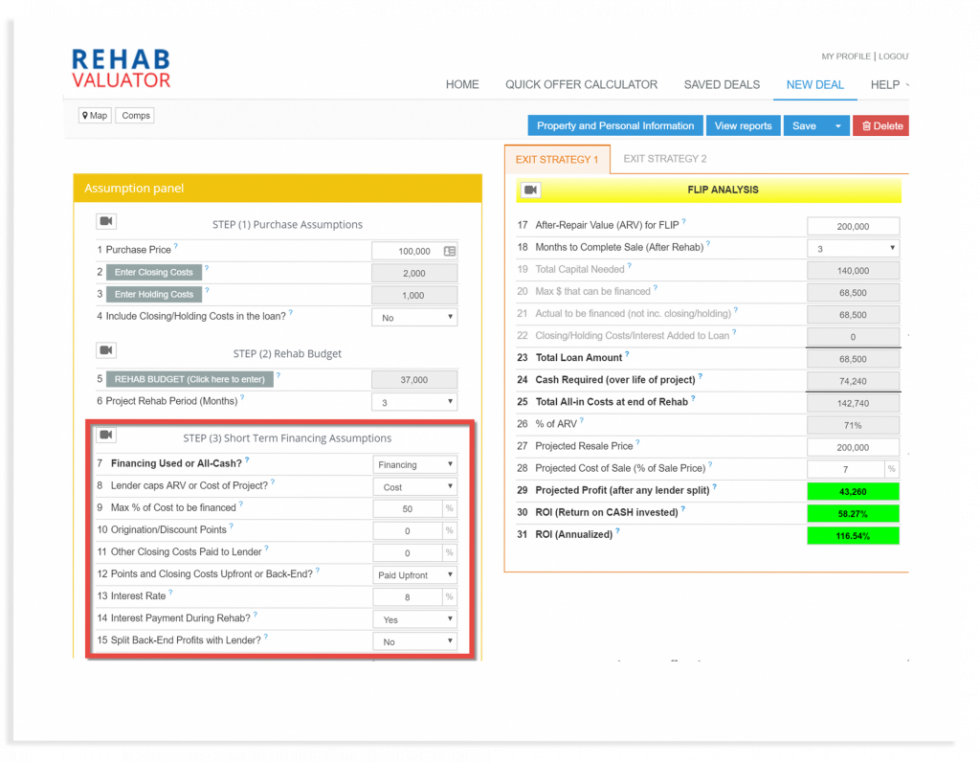Play the Step 2 Rehab Budget video icon

[x=107, y=350]
